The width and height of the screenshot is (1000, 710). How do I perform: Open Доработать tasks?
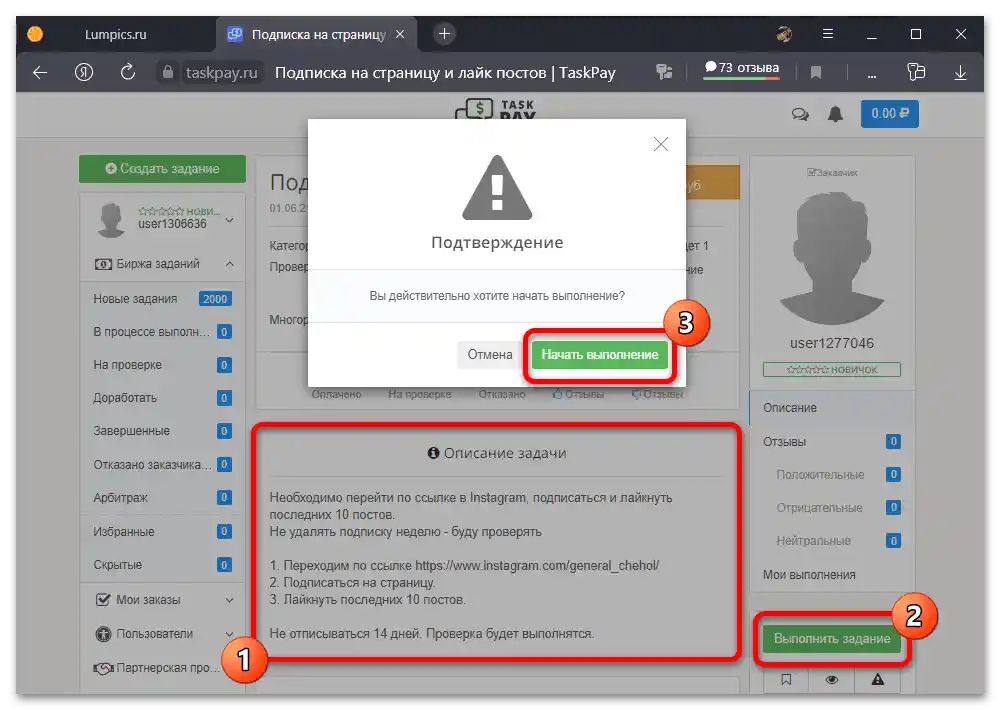coord(163,398)
